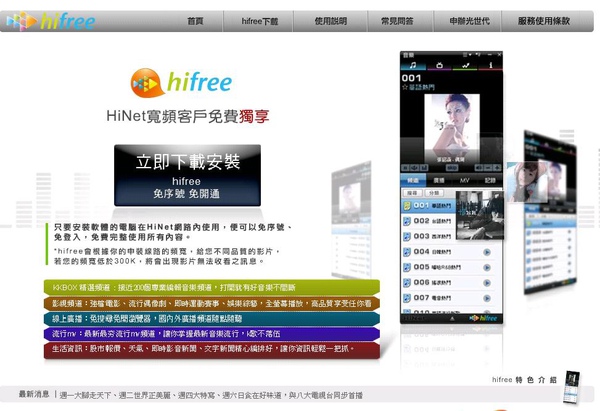Click the hifree logo in header bar
Screen dimensions: 600x411
51,21
